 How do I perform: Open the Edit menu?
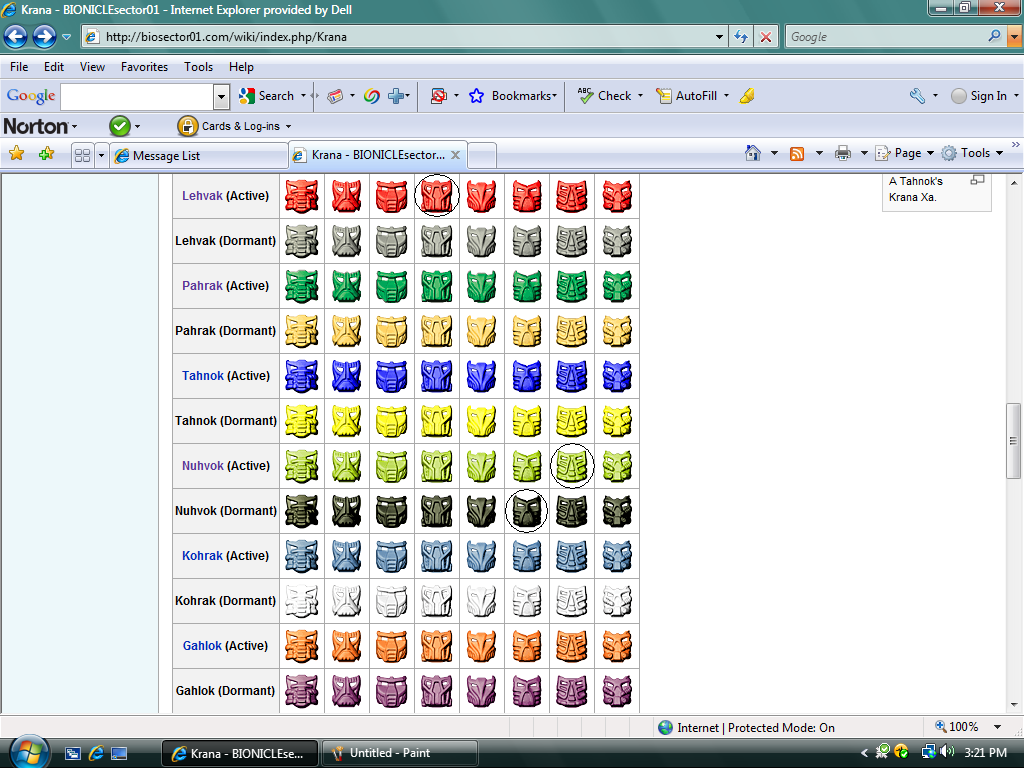(x=54, y=67)
